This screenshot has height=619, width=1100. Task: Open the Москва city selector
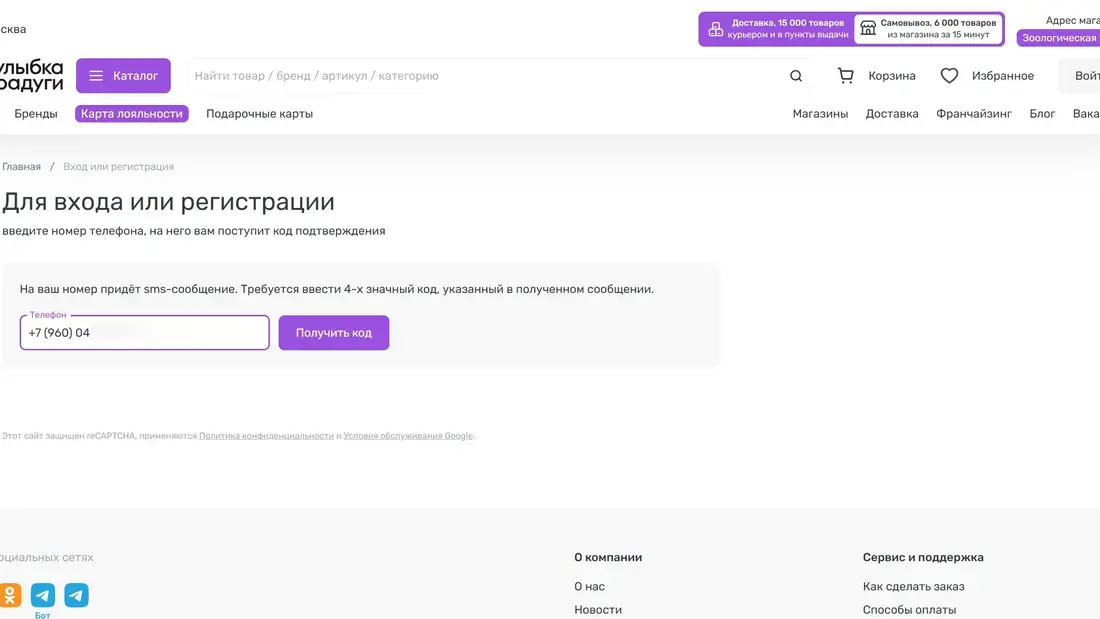(x=13, y=28)
